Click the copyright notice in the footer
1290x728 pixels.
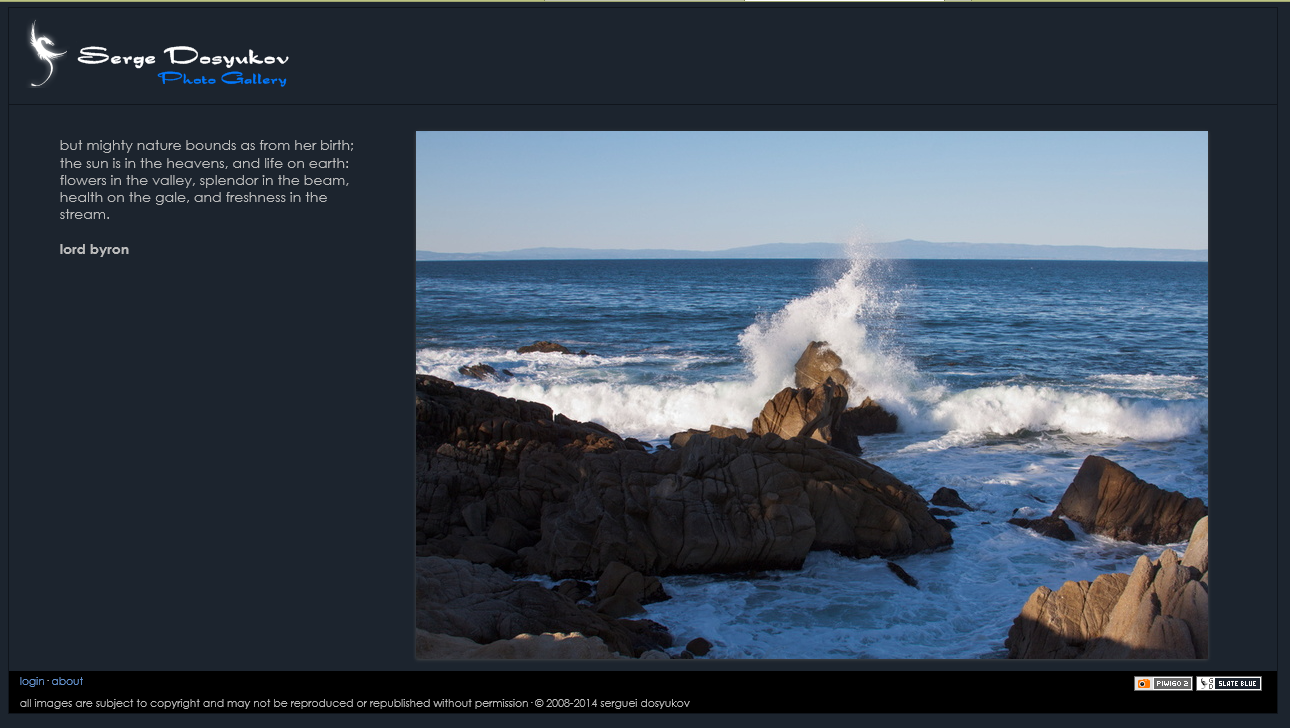point(273,703)
